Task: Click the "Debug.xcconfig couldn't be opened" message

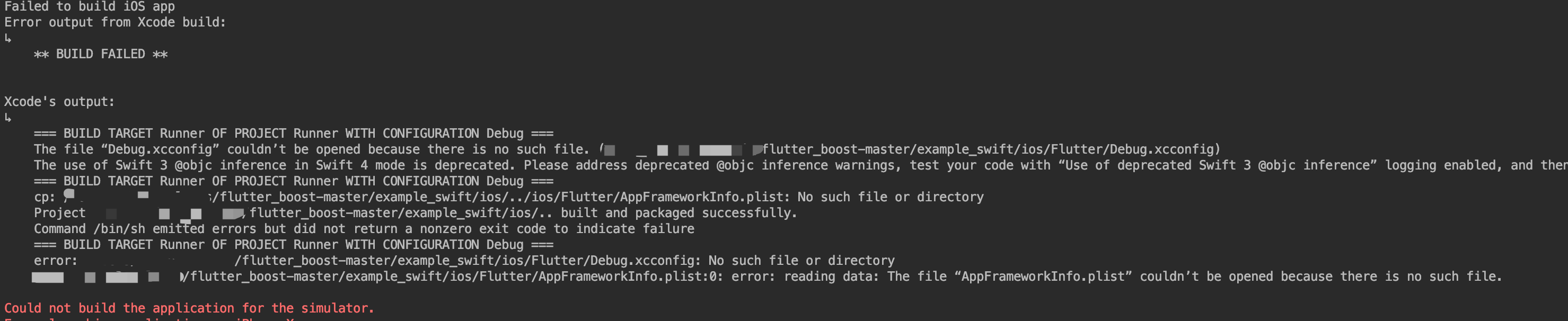Action: point(312,149)
